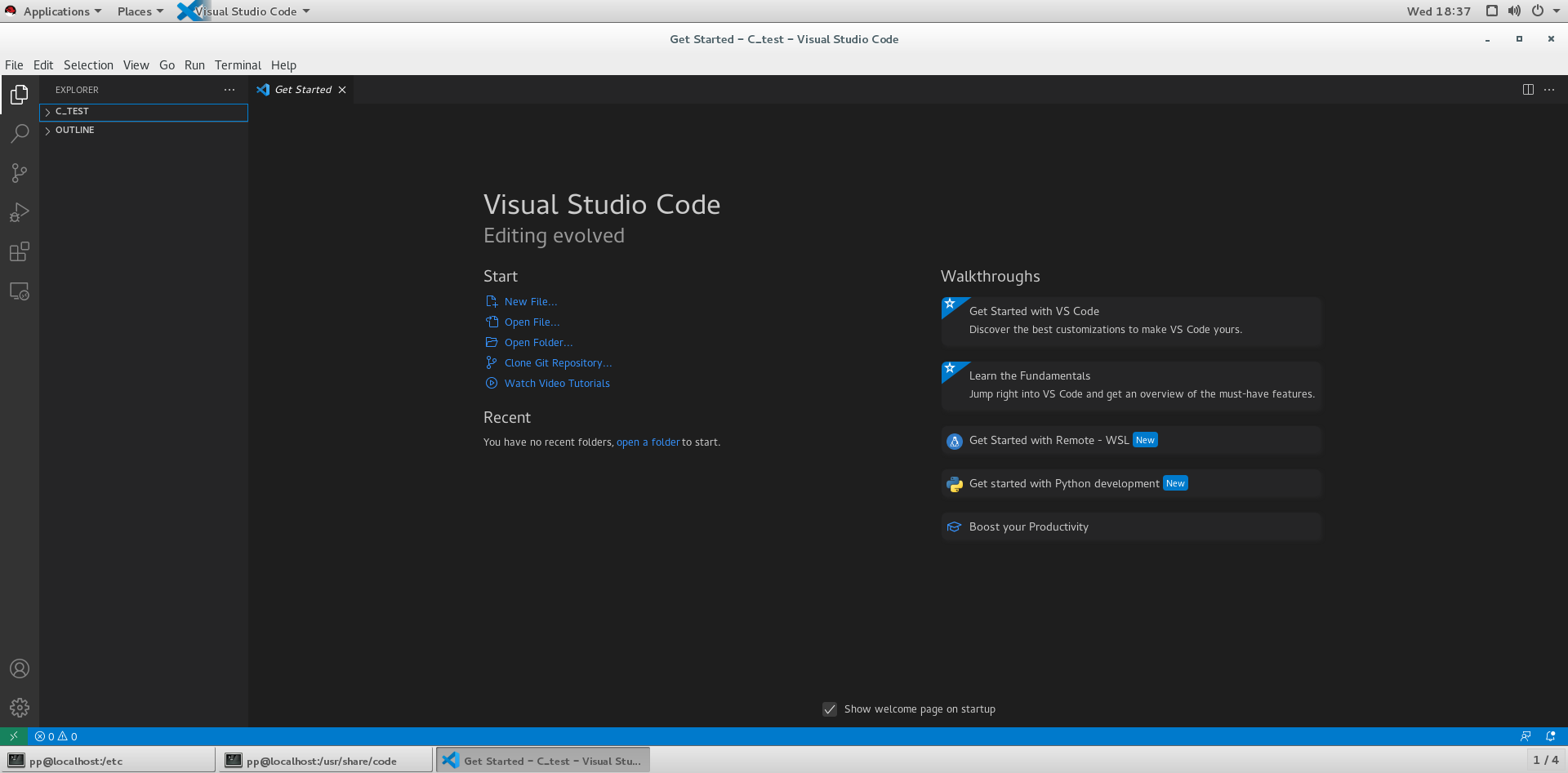
Task: Click the feedback icon in status bar
Action: coord(1526,736)
